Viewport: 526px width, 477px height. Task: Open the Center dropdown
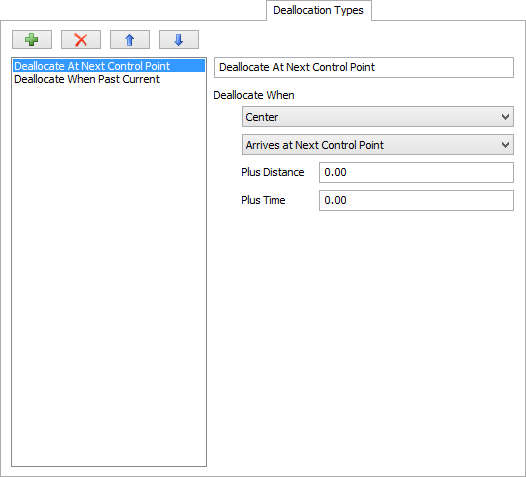pyautogui.click(x=378, y=117)
